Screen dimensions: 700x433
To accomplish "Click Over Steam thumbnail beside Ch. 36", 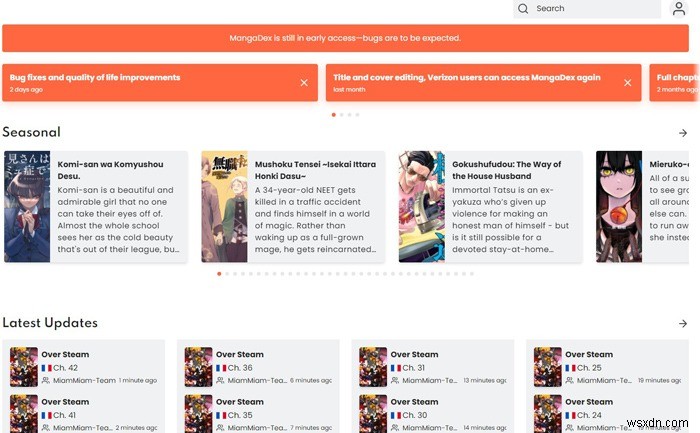I will pyautogui.click(x=198, y=367).
